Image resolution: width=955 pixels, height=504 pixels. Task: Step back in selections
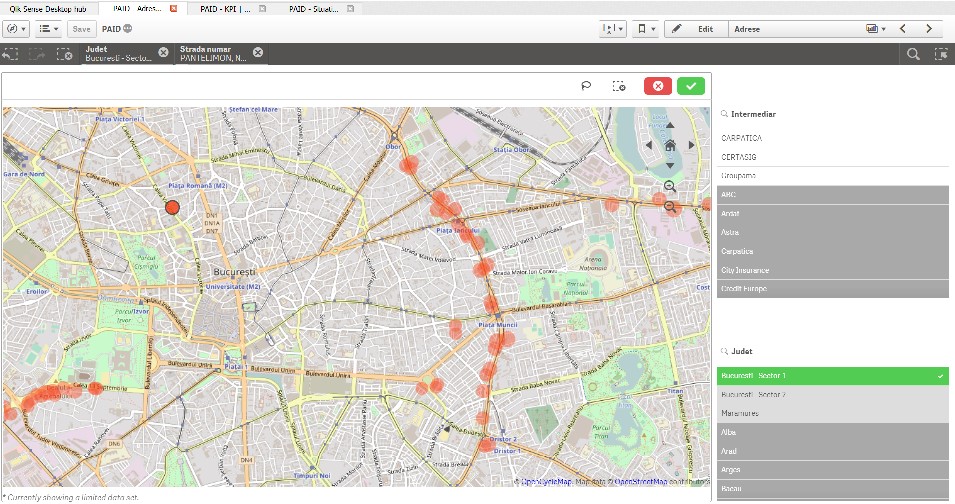(x=10, y=54)
